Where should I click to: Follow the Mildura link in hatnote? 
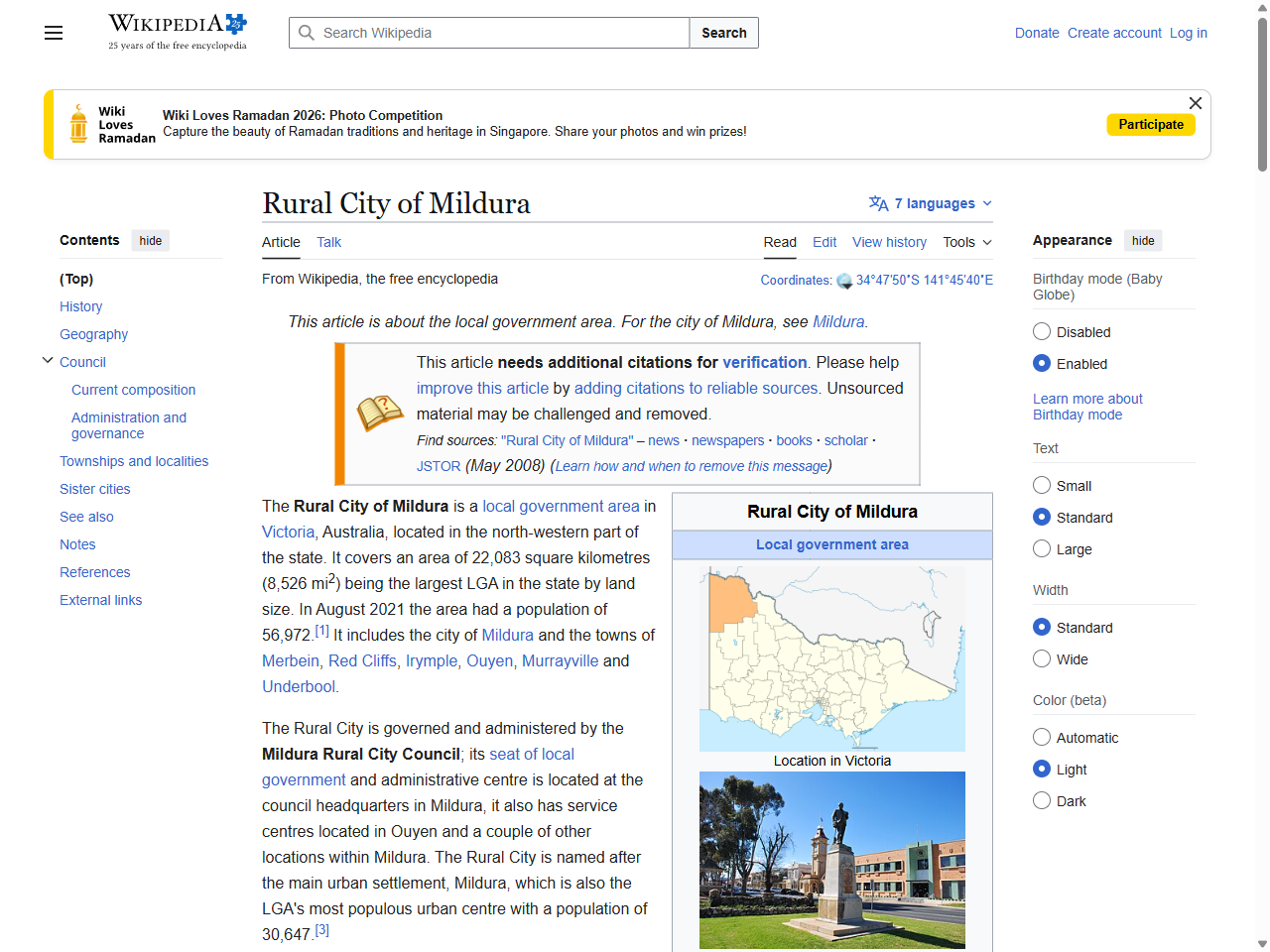838,321
